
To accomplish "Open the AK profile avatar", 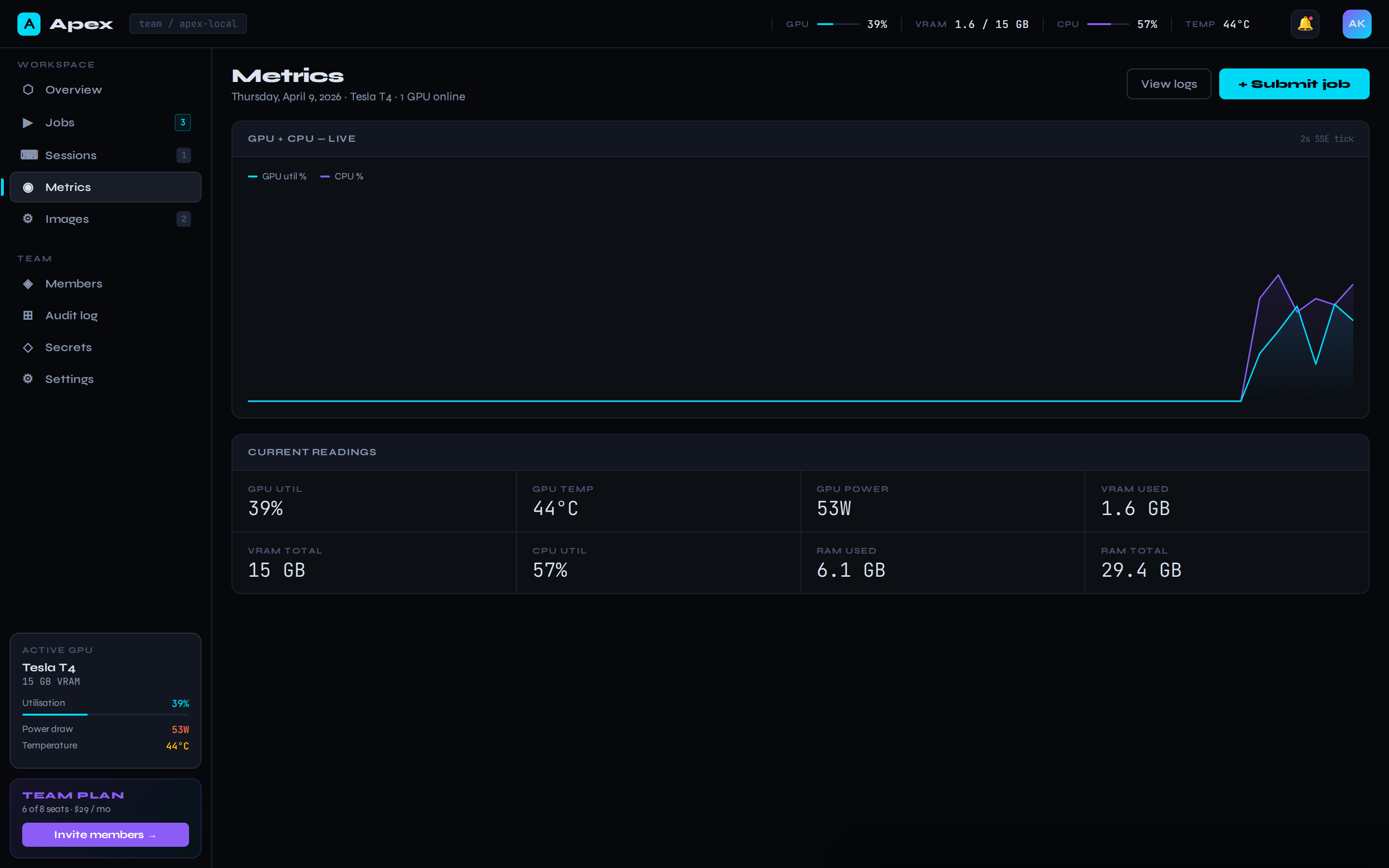I will pyautogui.click(x=1357, y=24).
